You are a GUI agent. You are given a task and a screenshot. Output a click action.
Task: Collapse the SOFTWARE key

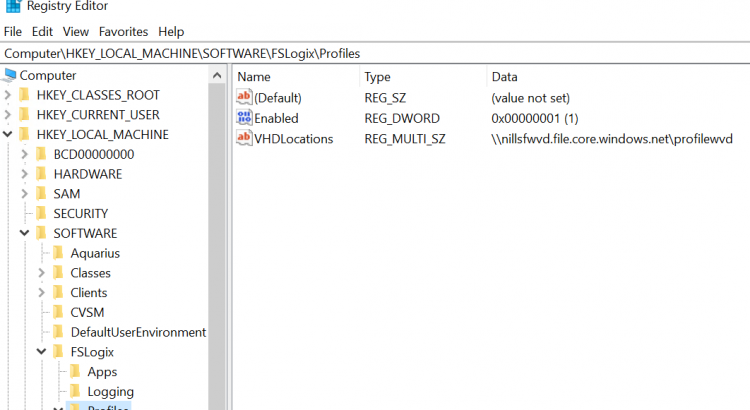point(24,233)
